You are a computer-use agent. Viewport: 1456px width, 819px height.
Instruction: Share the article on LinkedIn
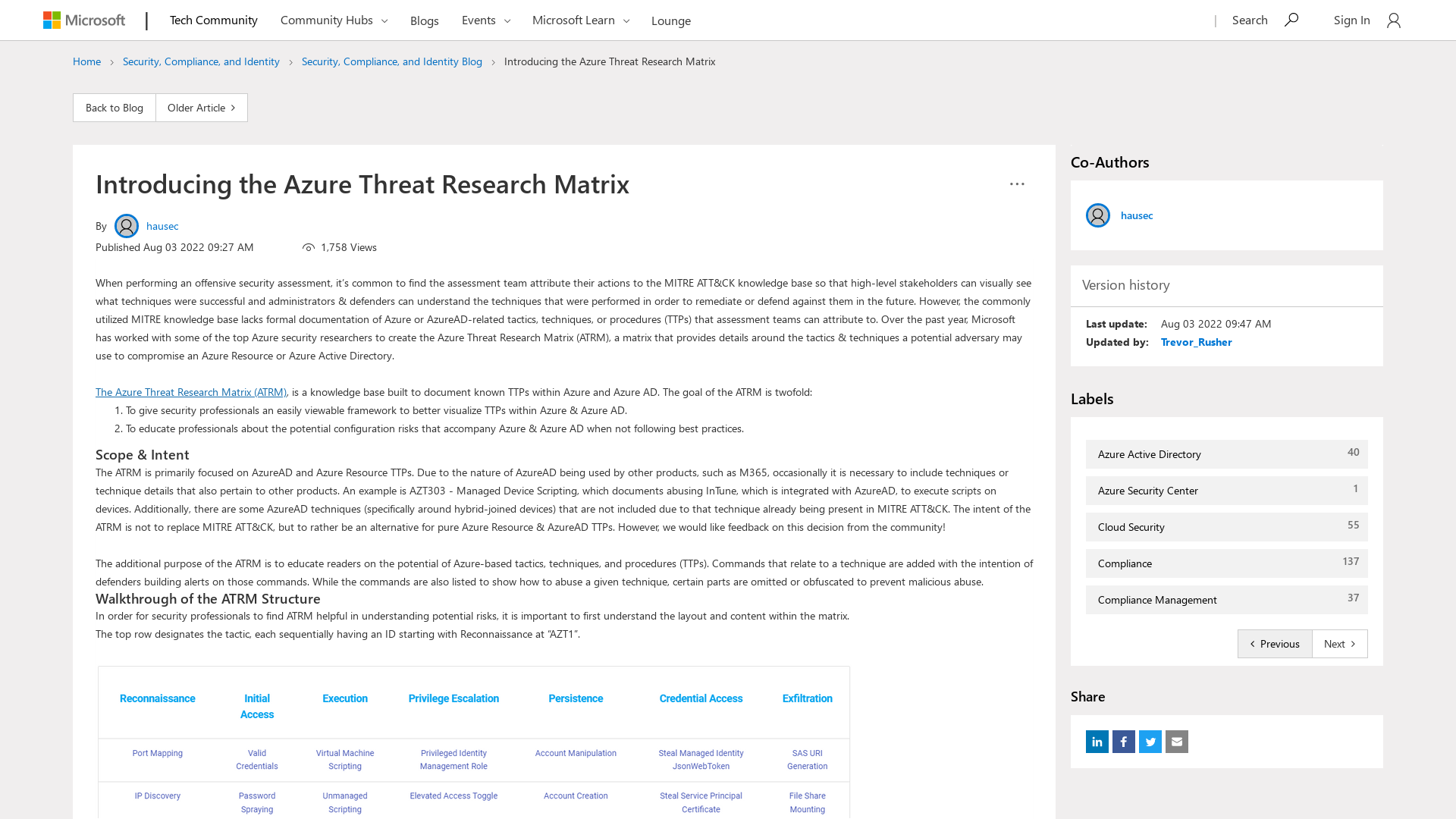(x=1097, y=742)
